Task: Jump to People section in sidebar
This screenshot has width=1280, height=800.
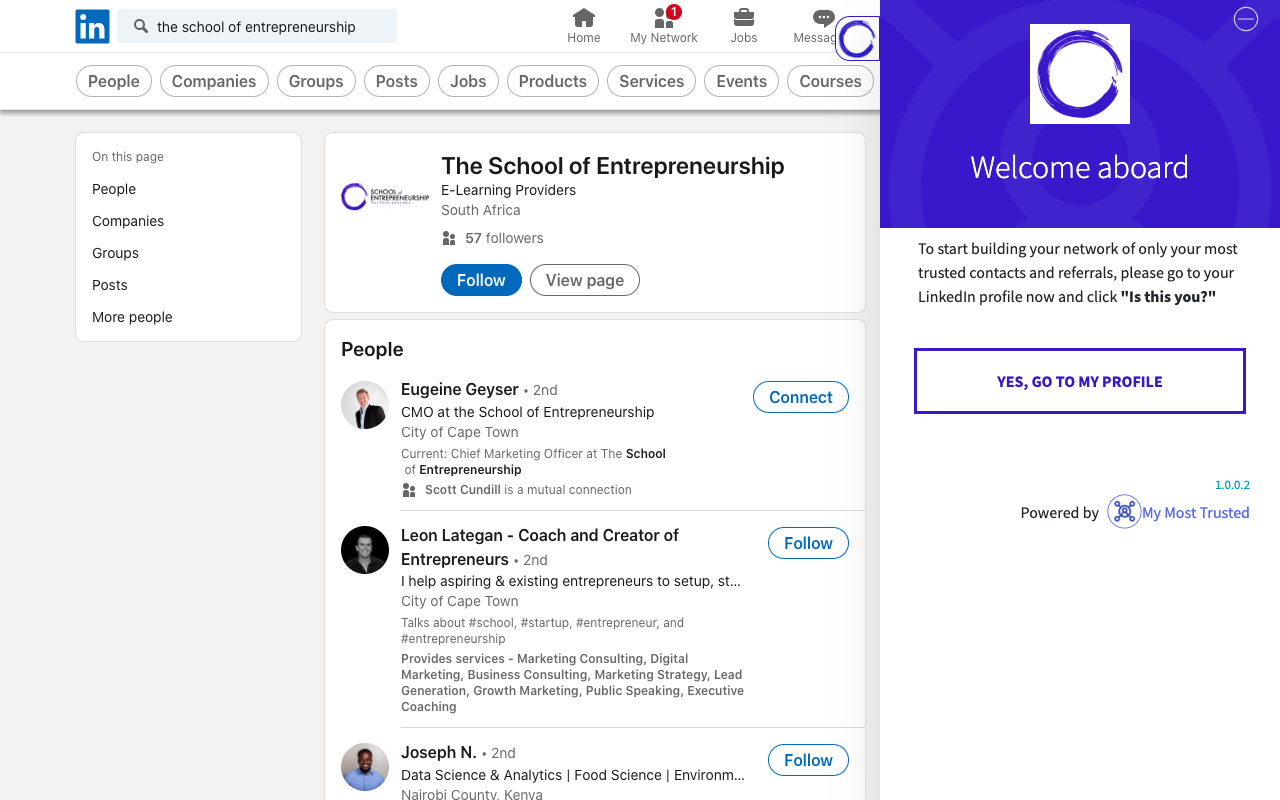Action: coord(114,189)
